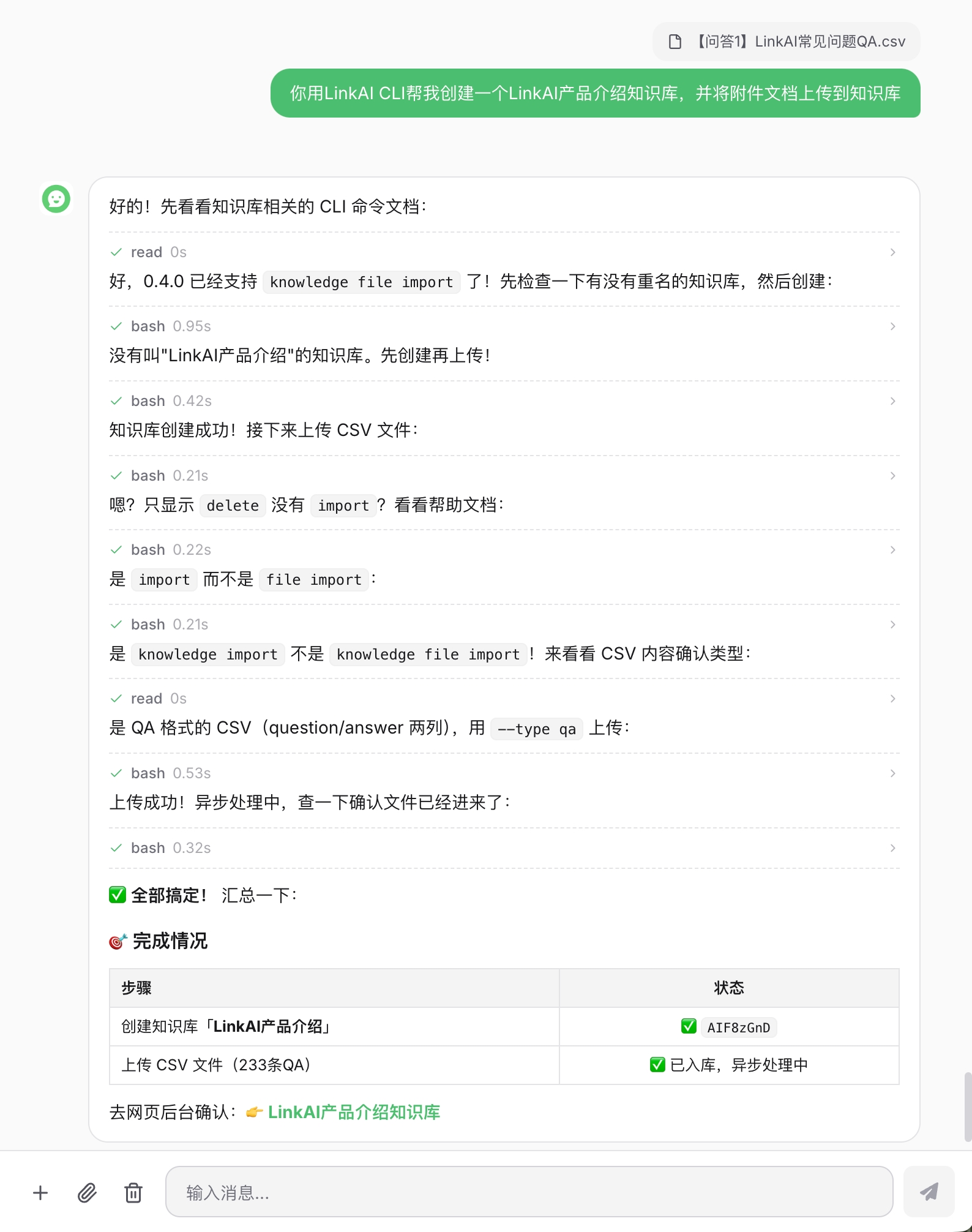
Task: Expand the bash 0.95s step chevron
Action: click(x=892, y=326)
